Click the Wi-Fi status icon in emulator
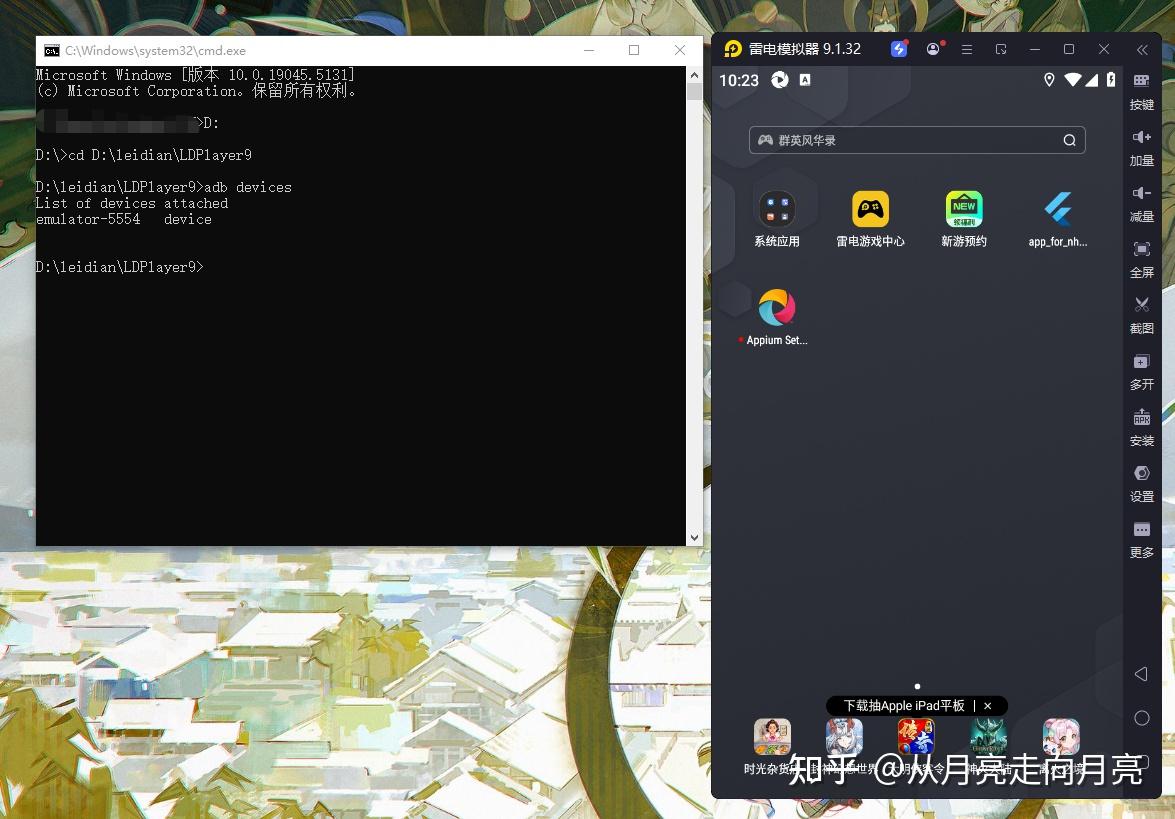This screenshot has height=819, width=1175. point(1073,80)
